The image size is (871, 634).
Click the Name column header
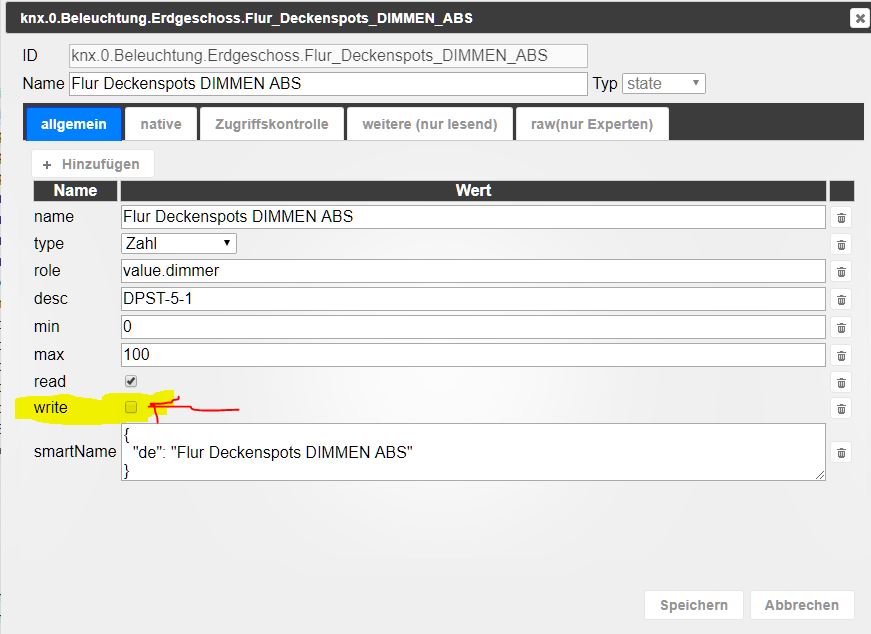76,191
